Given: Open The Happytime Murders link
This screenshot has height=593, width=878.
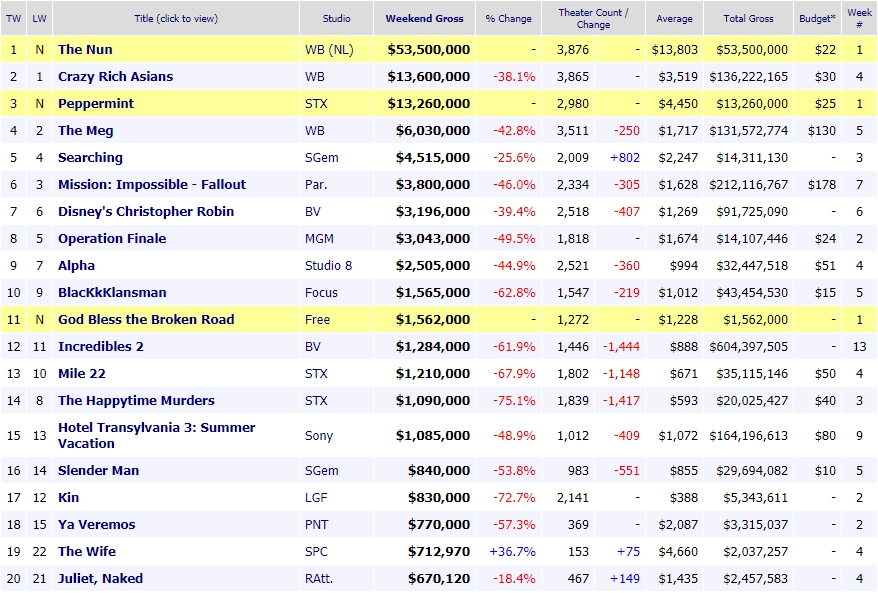Looking at the screenshot, I should pyautogui.click(x=136, y=400).
